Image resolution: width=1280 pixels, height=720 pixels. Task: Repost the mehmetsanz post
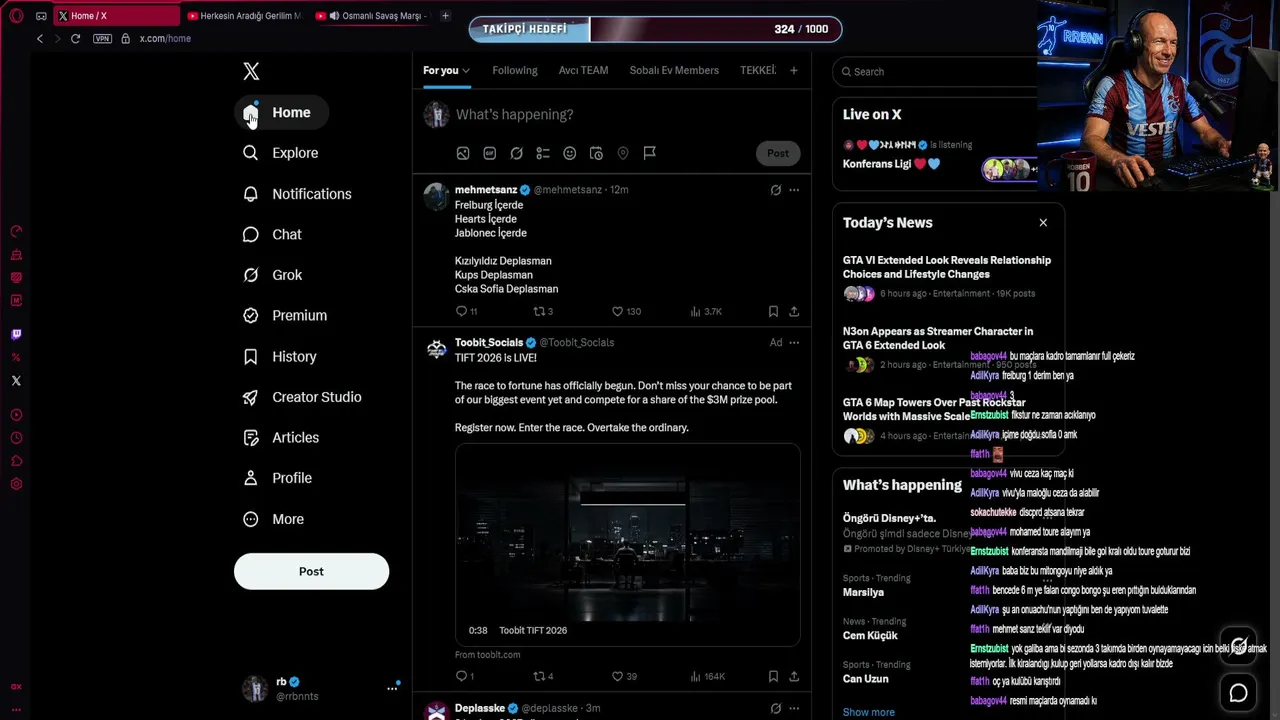(x=538, y=312)
